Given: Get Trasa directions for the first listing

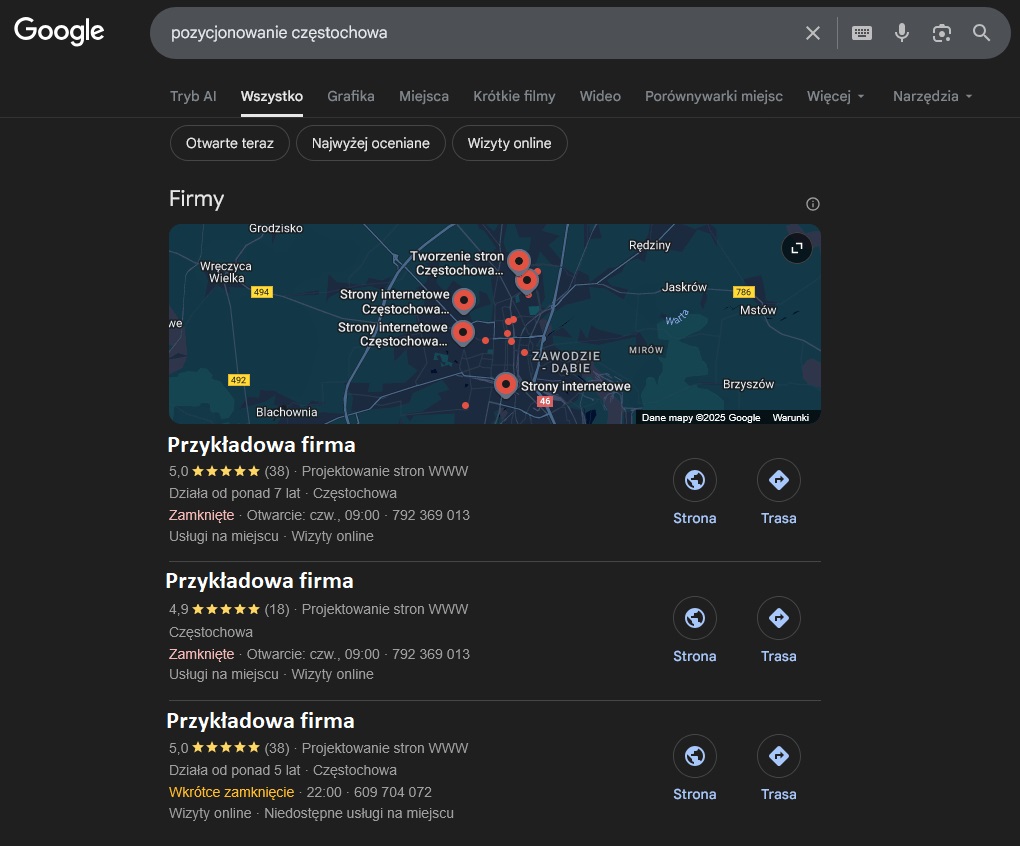Looking at the screenshot, I should coord(779,480).
